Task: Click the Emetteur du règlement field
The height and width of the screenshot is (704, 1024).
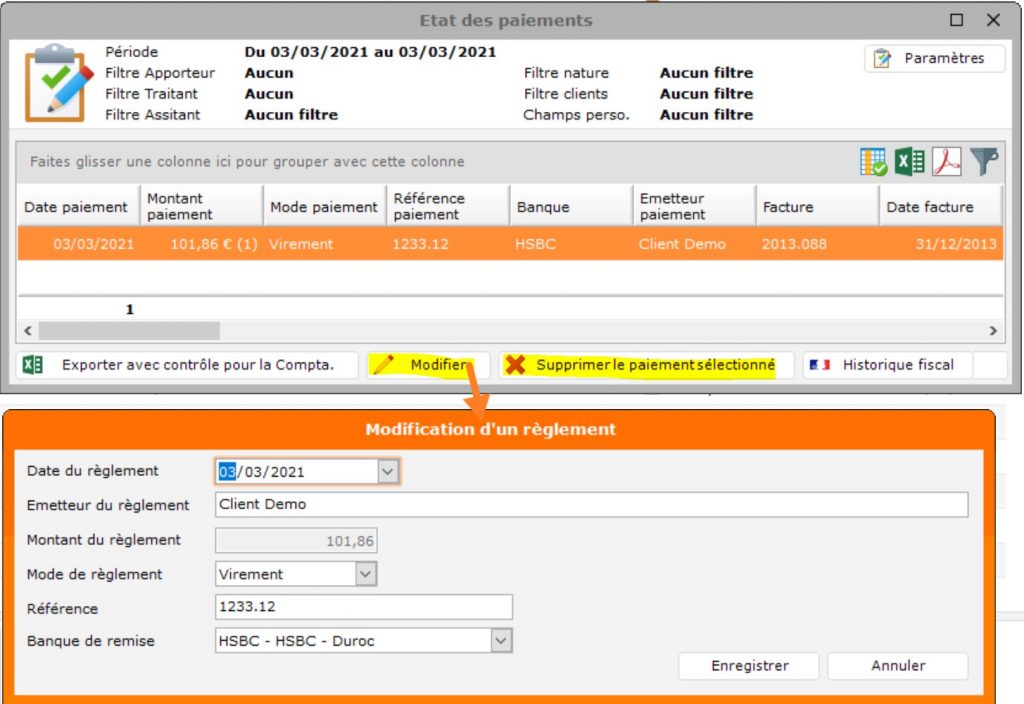Action: tap(591, 504)
